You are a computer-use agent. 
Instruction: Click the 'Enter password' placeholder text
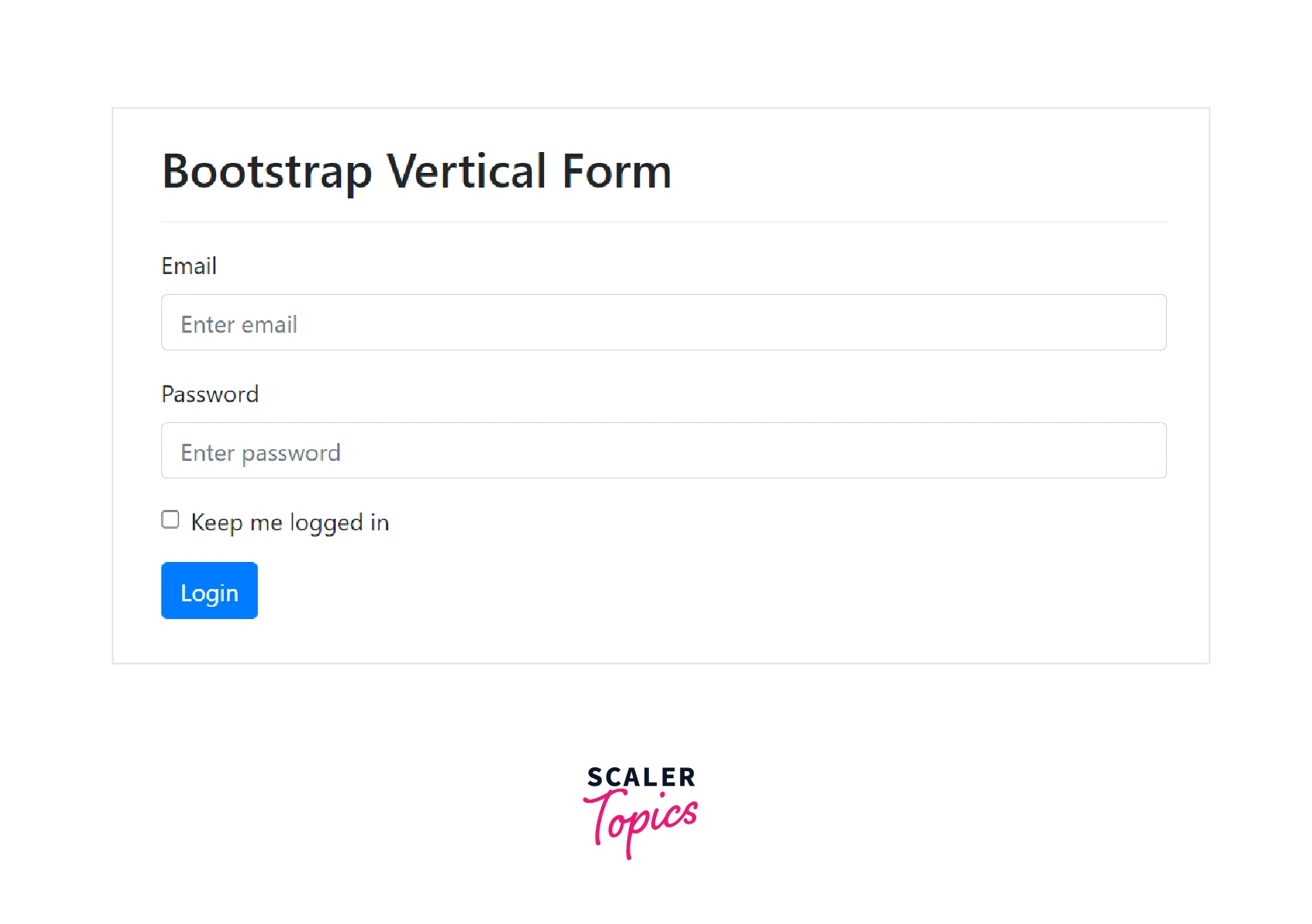pyautogui.click(x=261, y=453)
